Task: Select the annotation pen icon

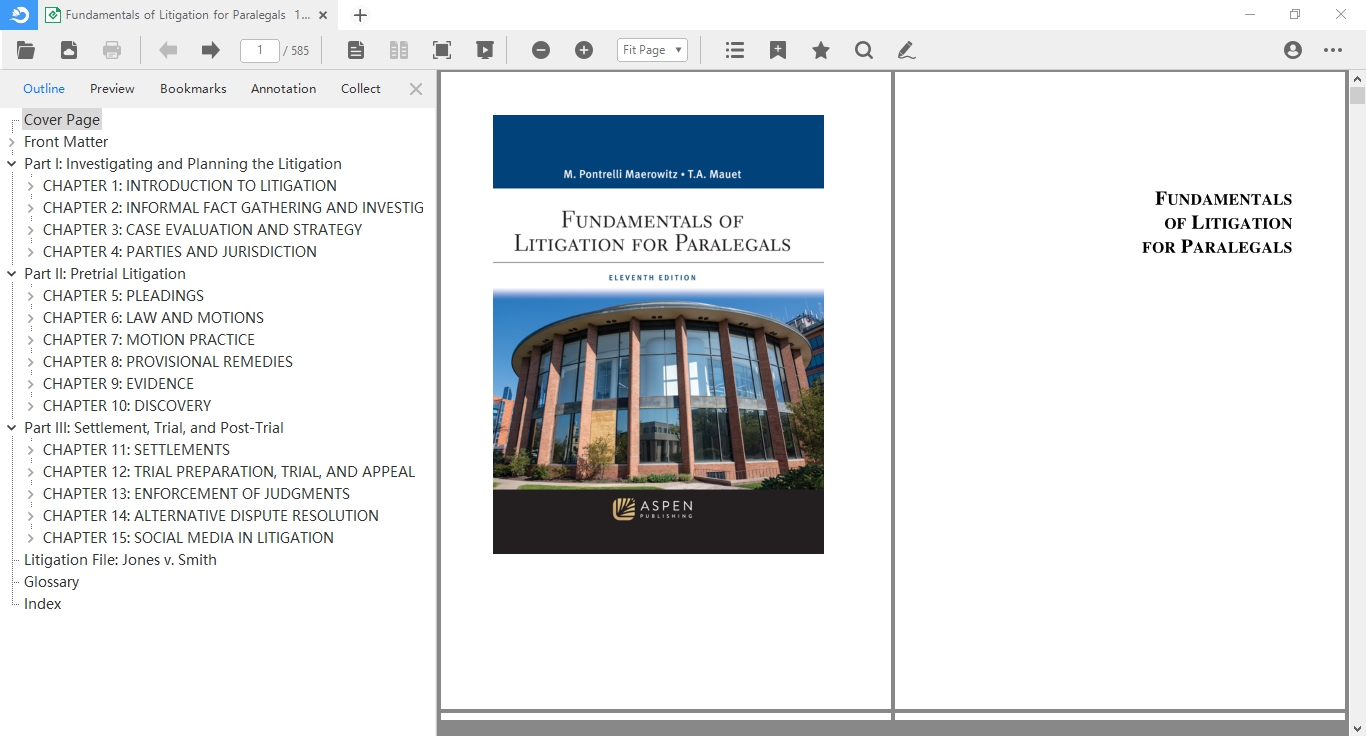Action: point(907,50)
